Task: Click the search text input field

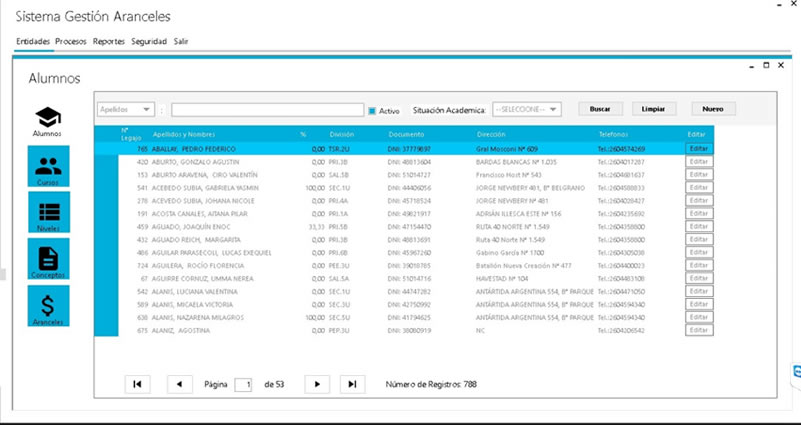Action: pos(268,109)
